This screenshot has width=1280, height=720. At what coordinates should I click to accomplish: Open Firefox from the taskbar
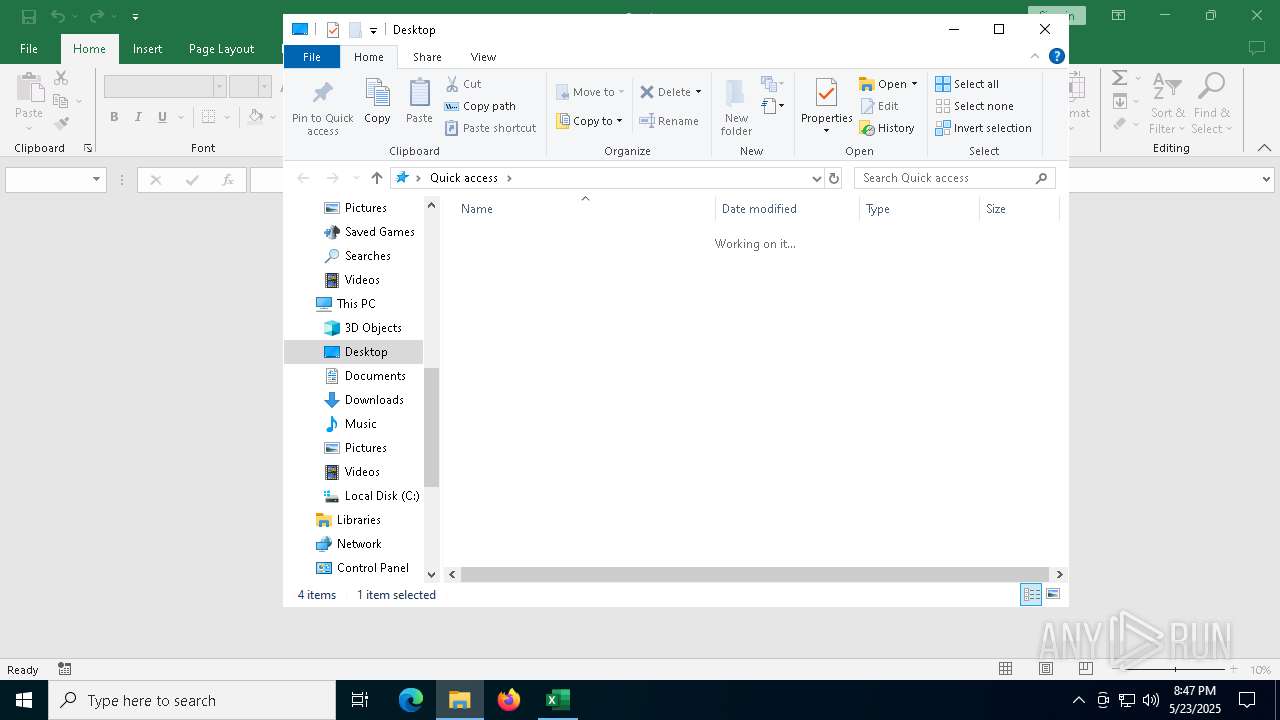[509, 700]
